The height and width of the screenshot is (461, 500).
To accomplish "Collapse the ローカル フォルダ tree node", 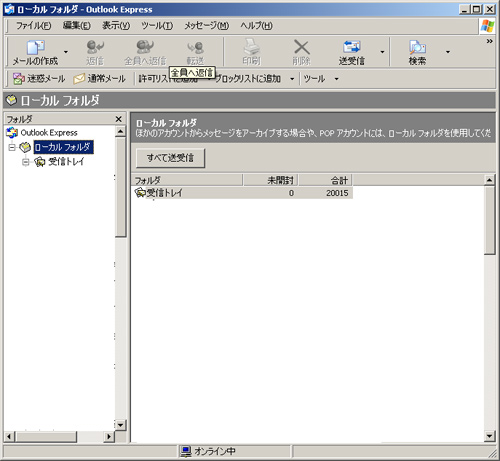I will point(12,147).
